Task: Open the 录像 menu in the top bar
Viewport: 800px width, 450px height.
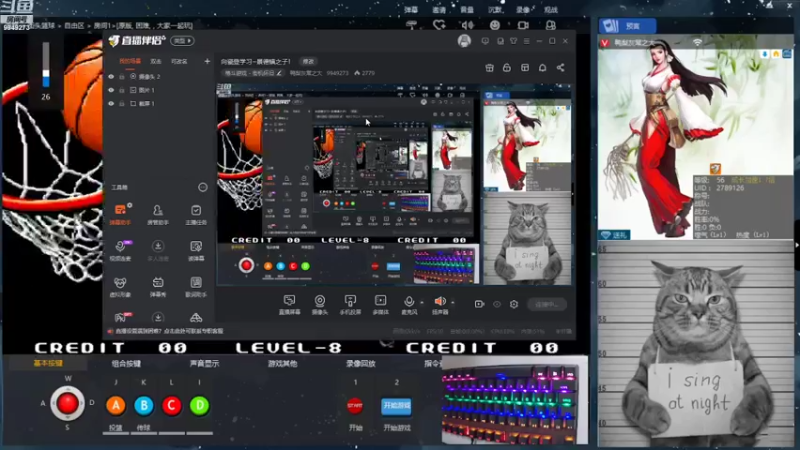Action: pos(523,10)
